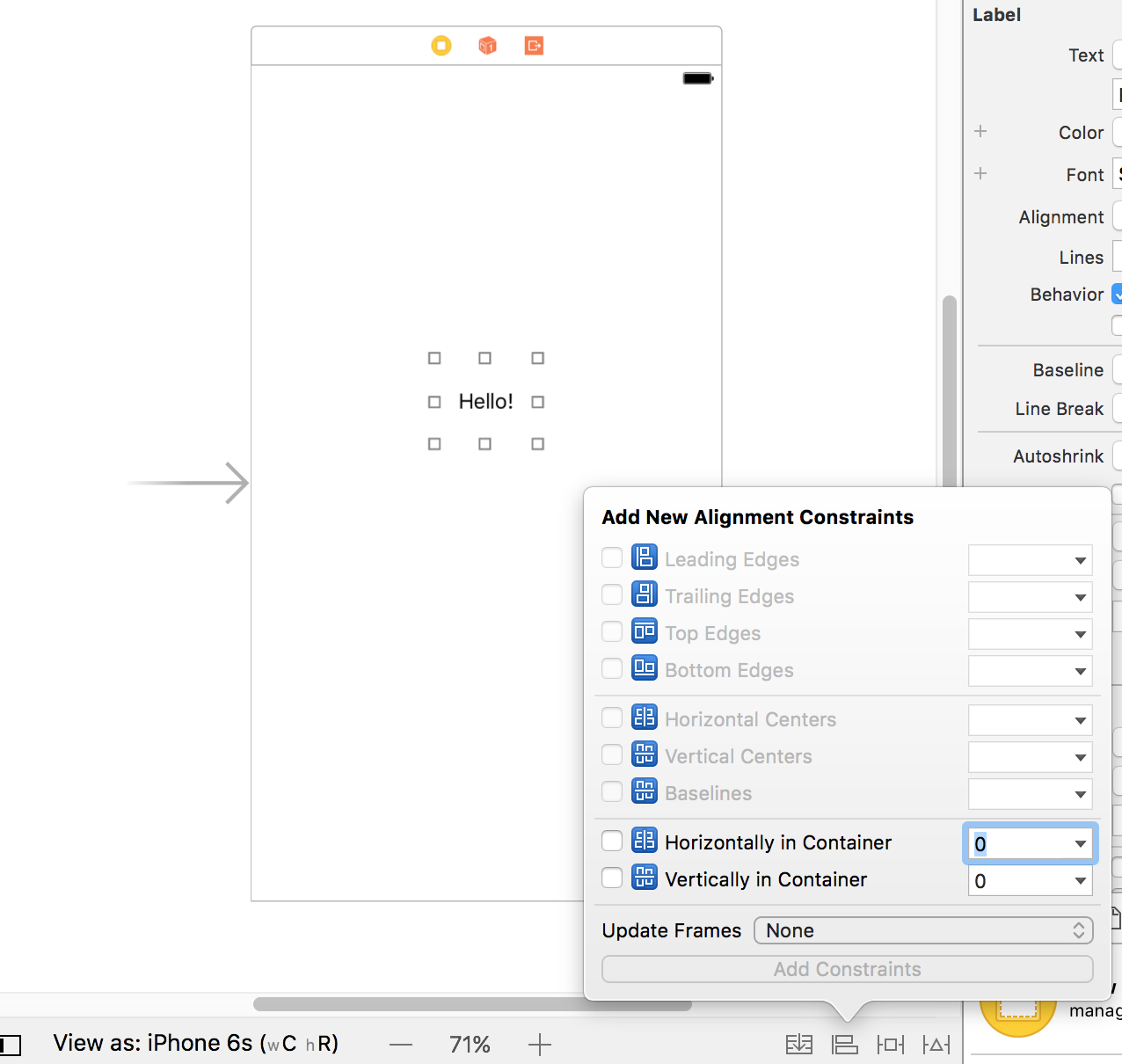Check Vertically in Container
Screen dimensions: 1122x1064
pyautogui.click(x=612, y=878)
